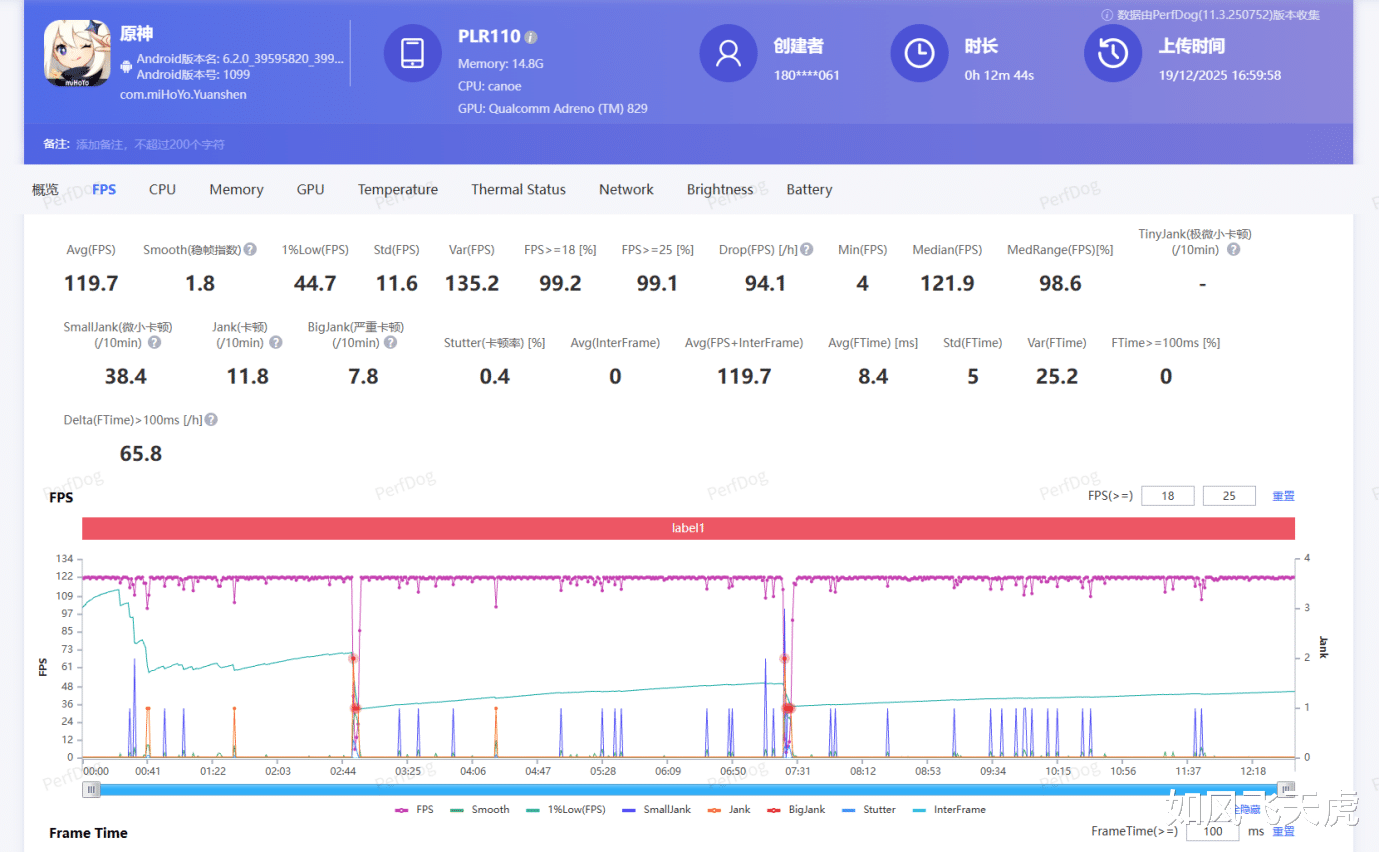Switch to the CPU tab

coord(162,190)
